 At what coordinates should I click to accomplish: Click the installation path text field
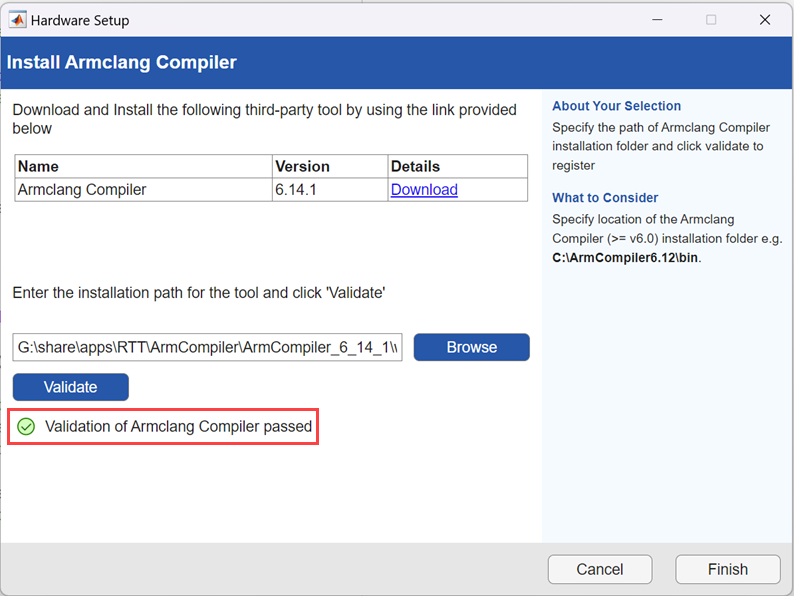pos(207,347)
